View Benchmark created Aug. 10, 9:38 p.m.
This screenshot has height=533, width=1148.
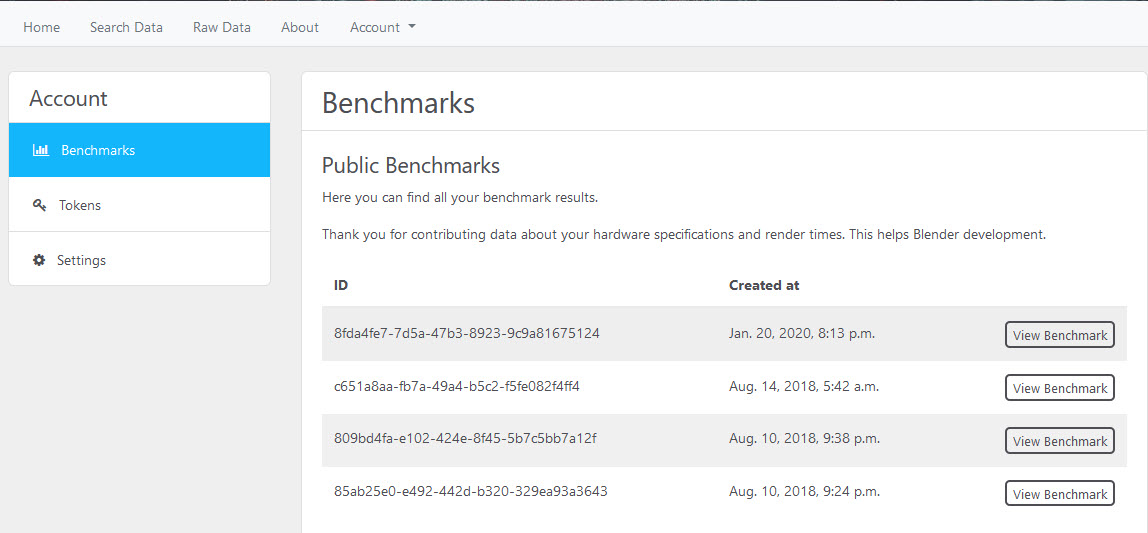pos(1059,441)
